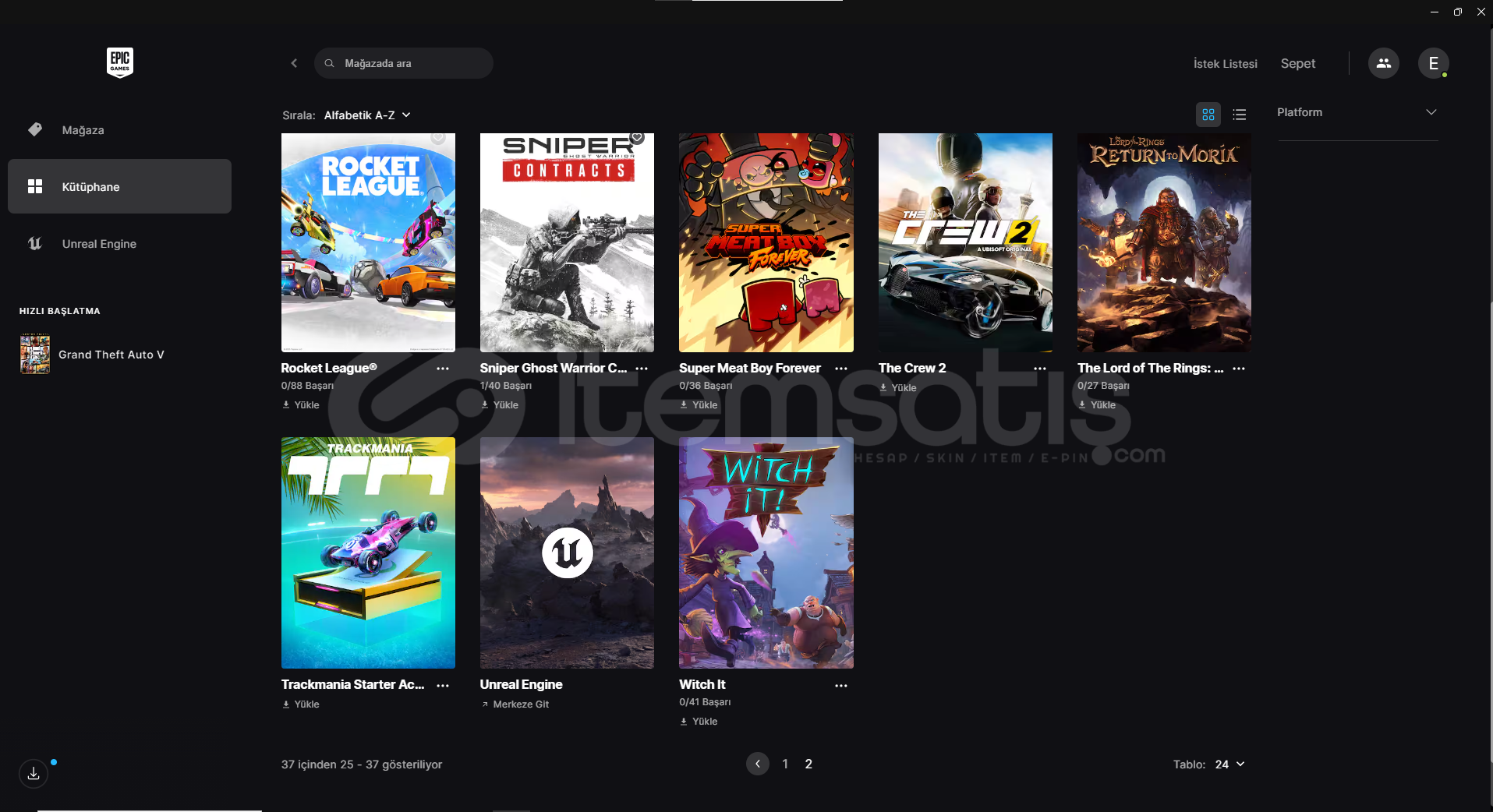Install Sniper Ghost Warrior Contracts via Yükle
Screen dimensions: 1493x812
click(500, 404)
